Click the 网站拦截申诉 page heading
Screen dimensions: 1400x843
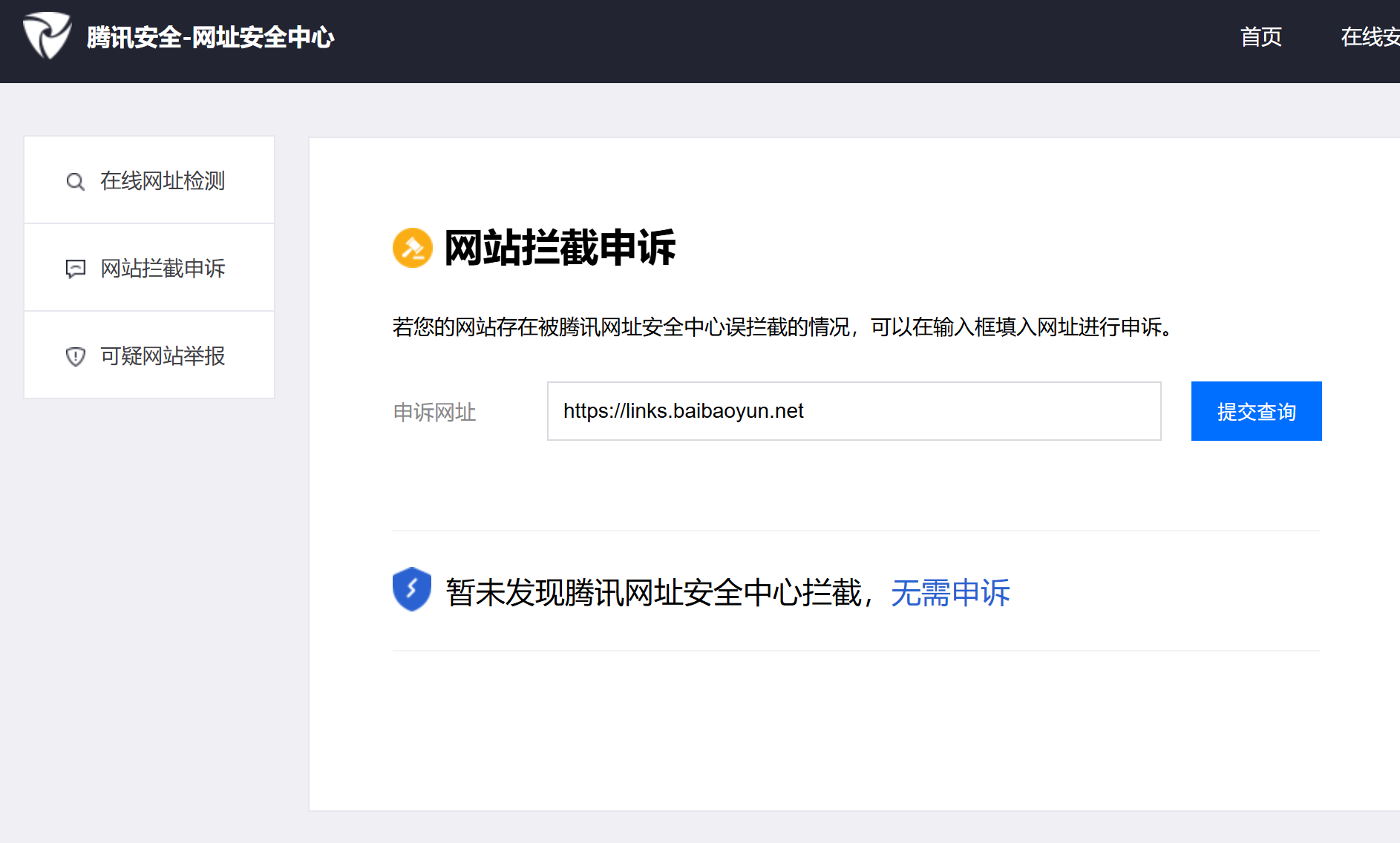tap(560, 248)
